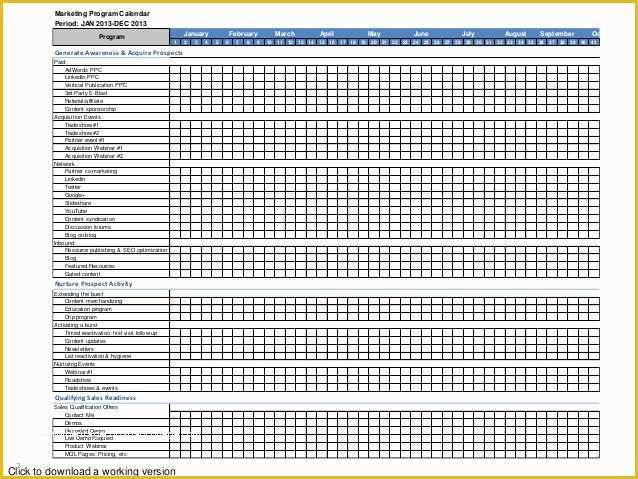Select the Google+ row label

75,195
